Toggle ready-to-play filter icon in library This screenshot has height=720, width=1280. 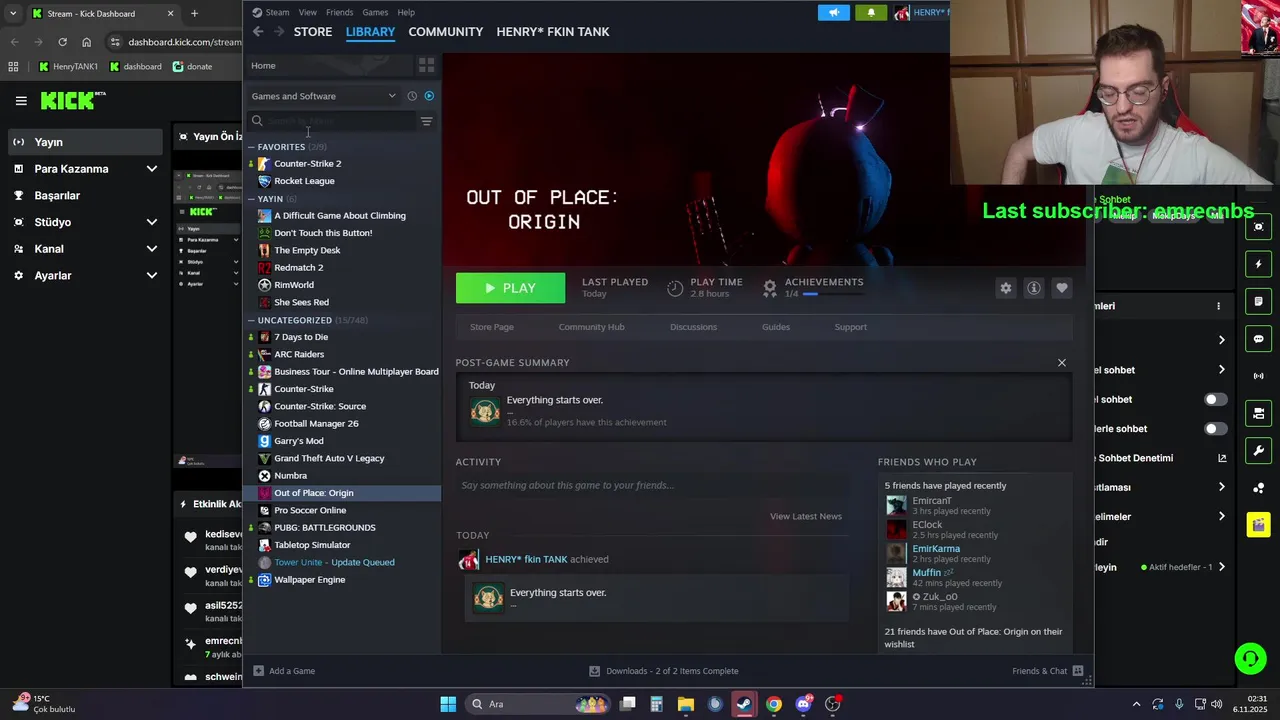(429, 96)
